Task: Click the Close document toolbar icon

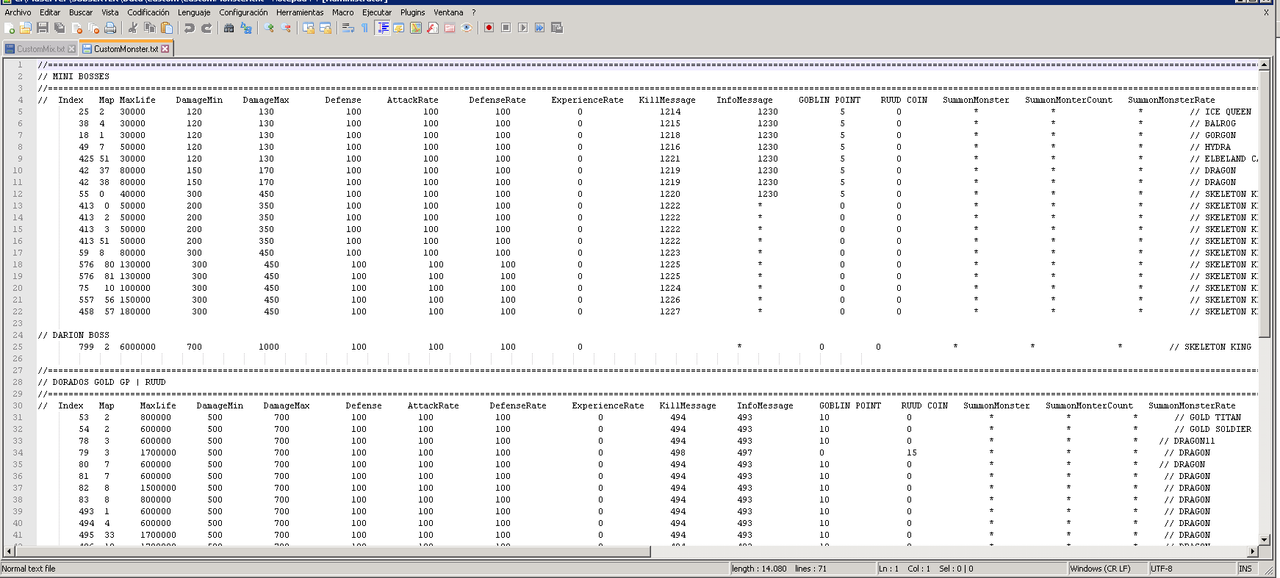Action: coord(77,28)
